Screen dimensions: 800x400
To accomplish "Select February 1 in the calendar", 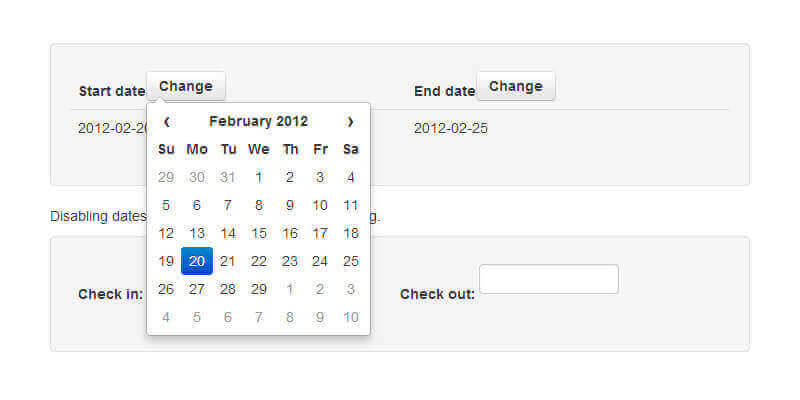I will 259,177.
